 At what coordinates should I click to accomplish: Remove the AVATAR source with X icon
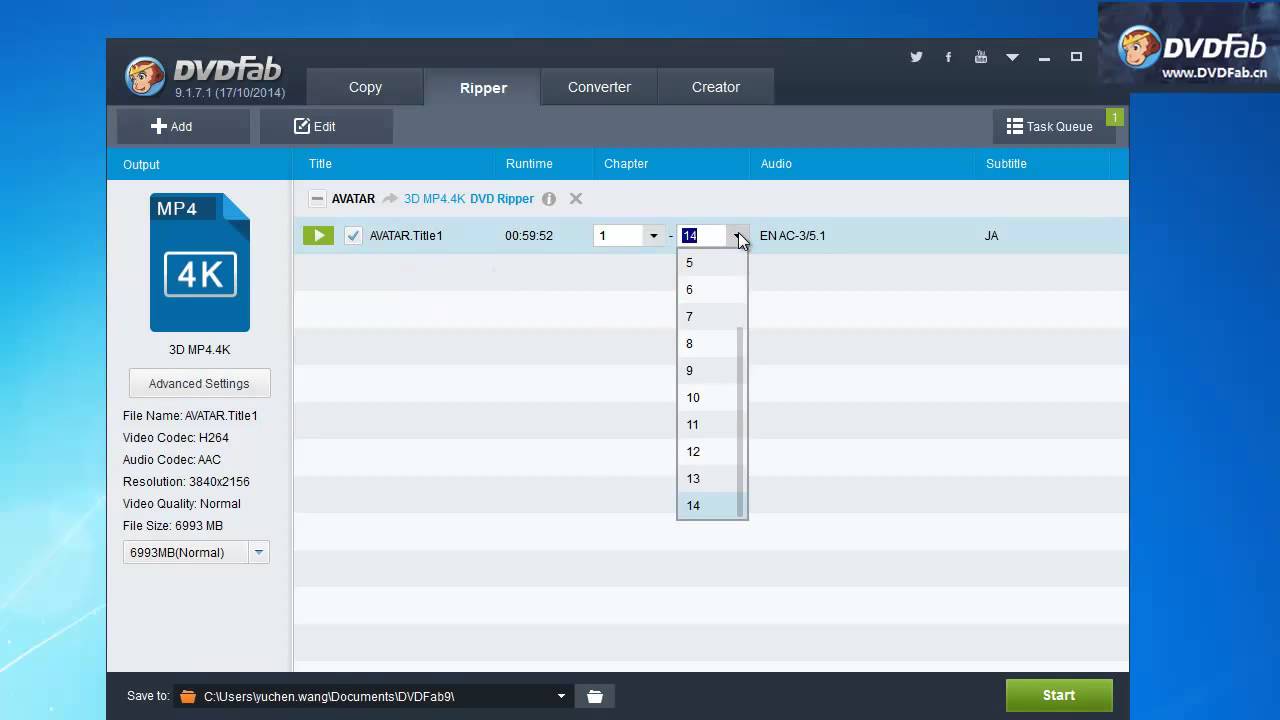[x=576, y=199]
